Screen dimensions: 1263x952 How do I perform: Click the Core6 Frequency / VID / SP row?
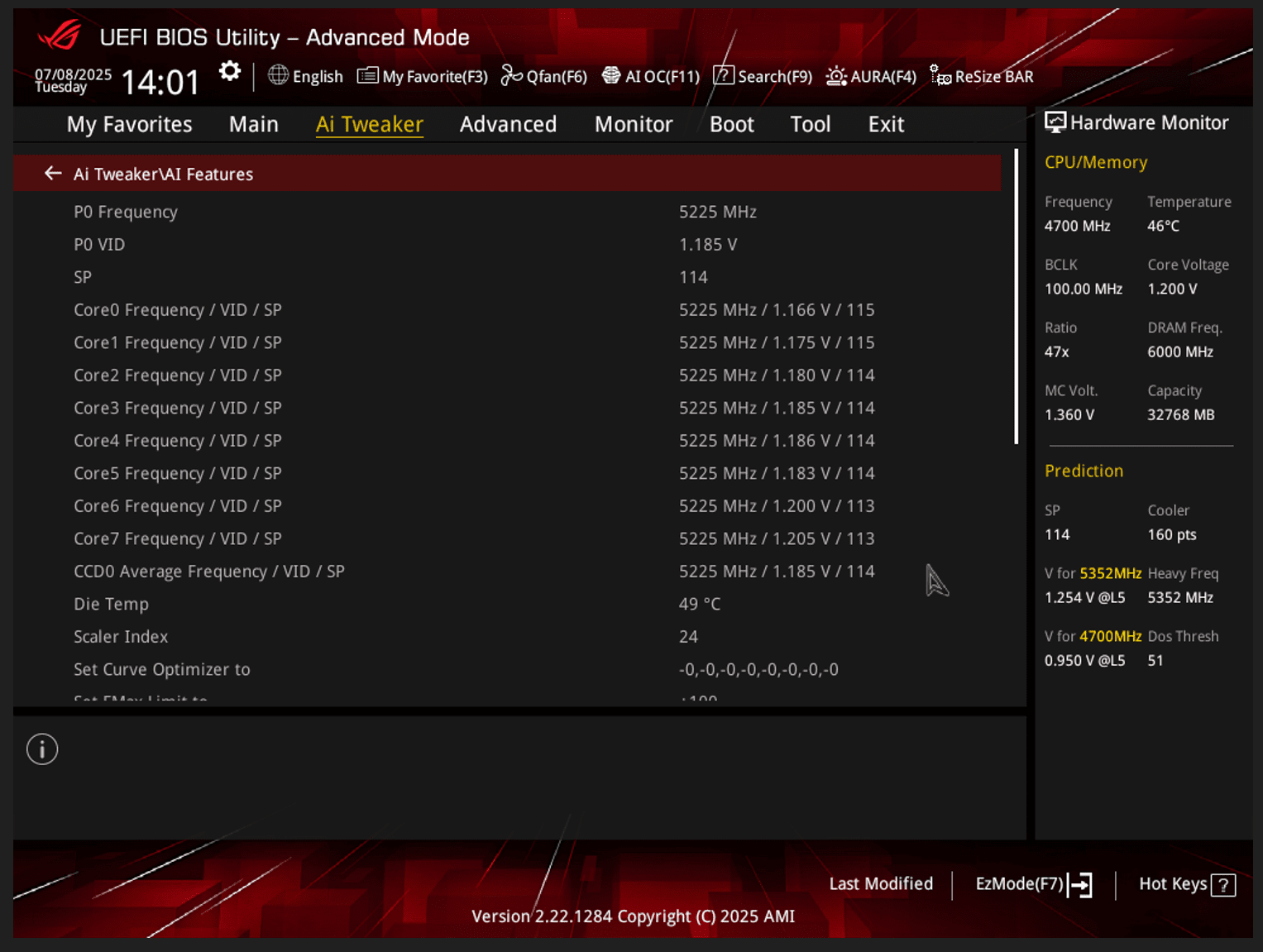click(x=507, y=505)
